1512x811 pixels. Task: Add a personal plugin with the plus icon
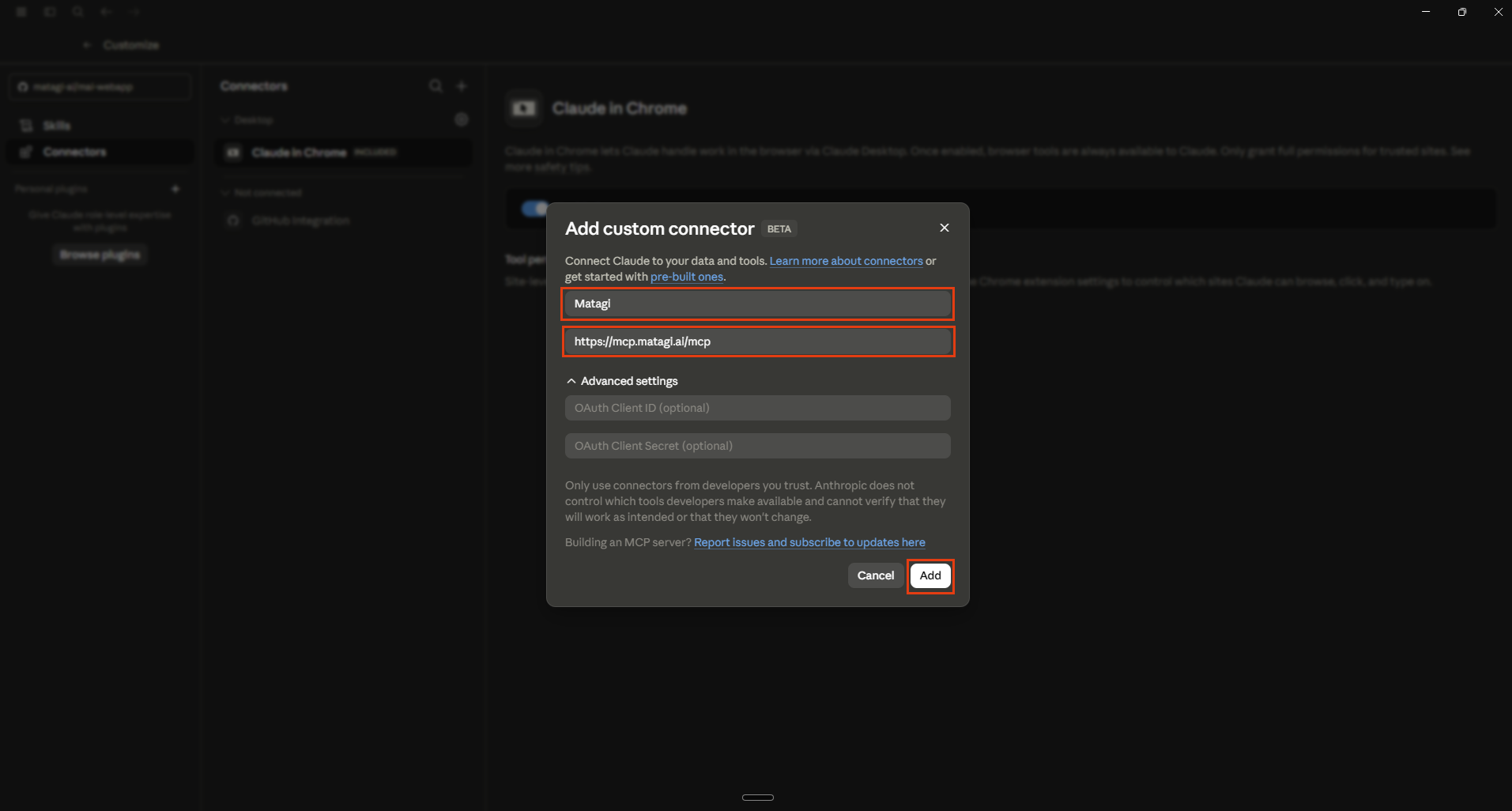(175, 189)
